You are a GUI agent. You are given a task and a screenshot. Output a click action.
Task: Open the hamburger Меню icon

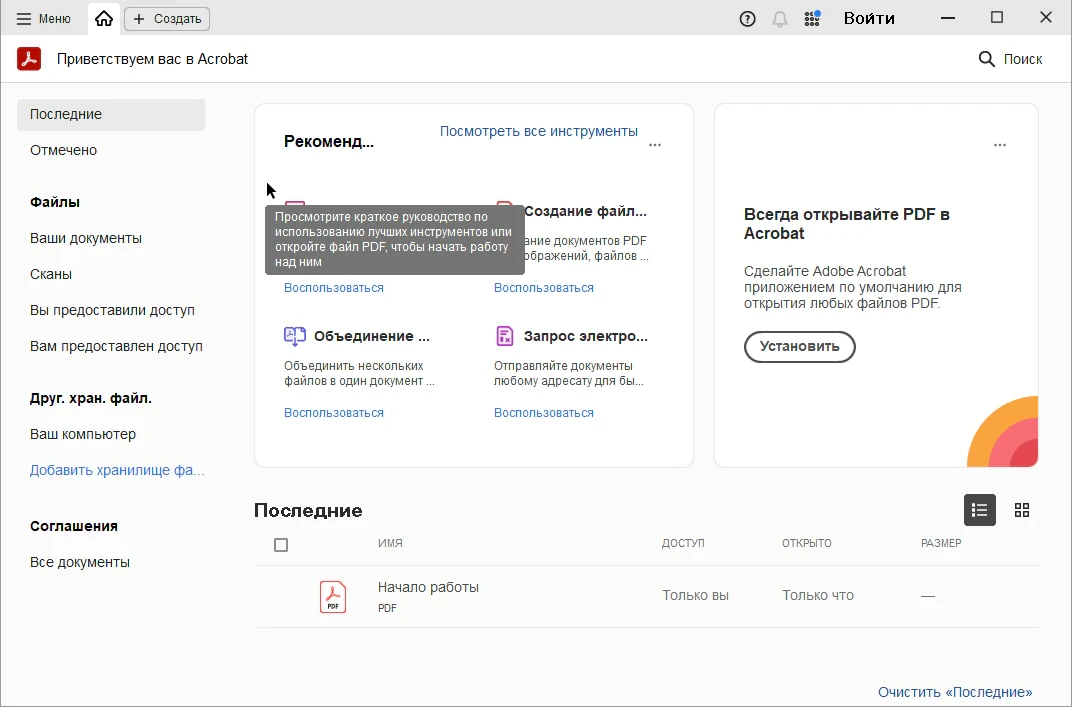pos(24,18)
